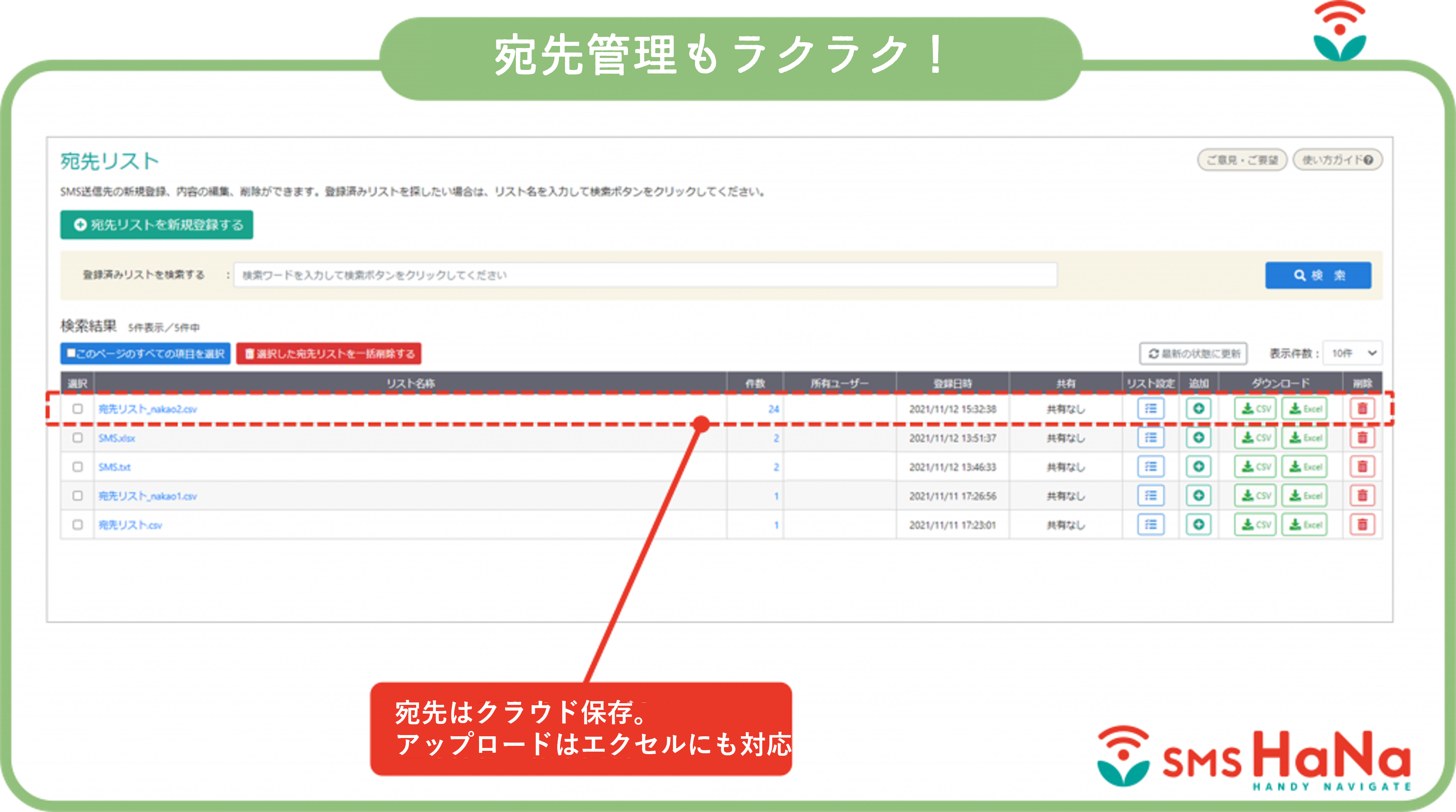
Task: Download SMS.txt list as Excel
Action: point(1305,467)
